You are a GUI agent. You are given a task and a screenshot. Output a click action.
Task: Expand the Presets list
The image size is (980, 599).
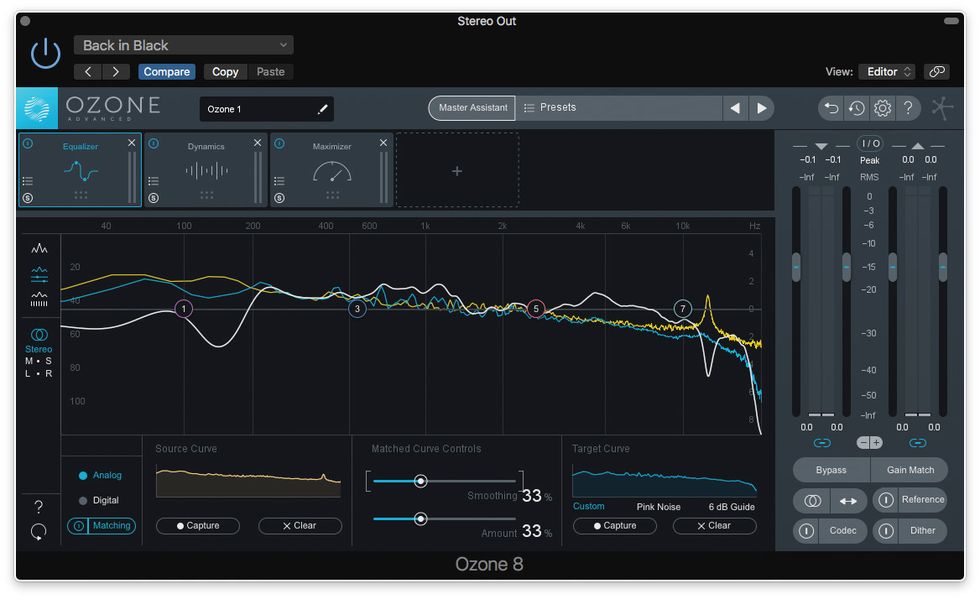click(618, 108)
